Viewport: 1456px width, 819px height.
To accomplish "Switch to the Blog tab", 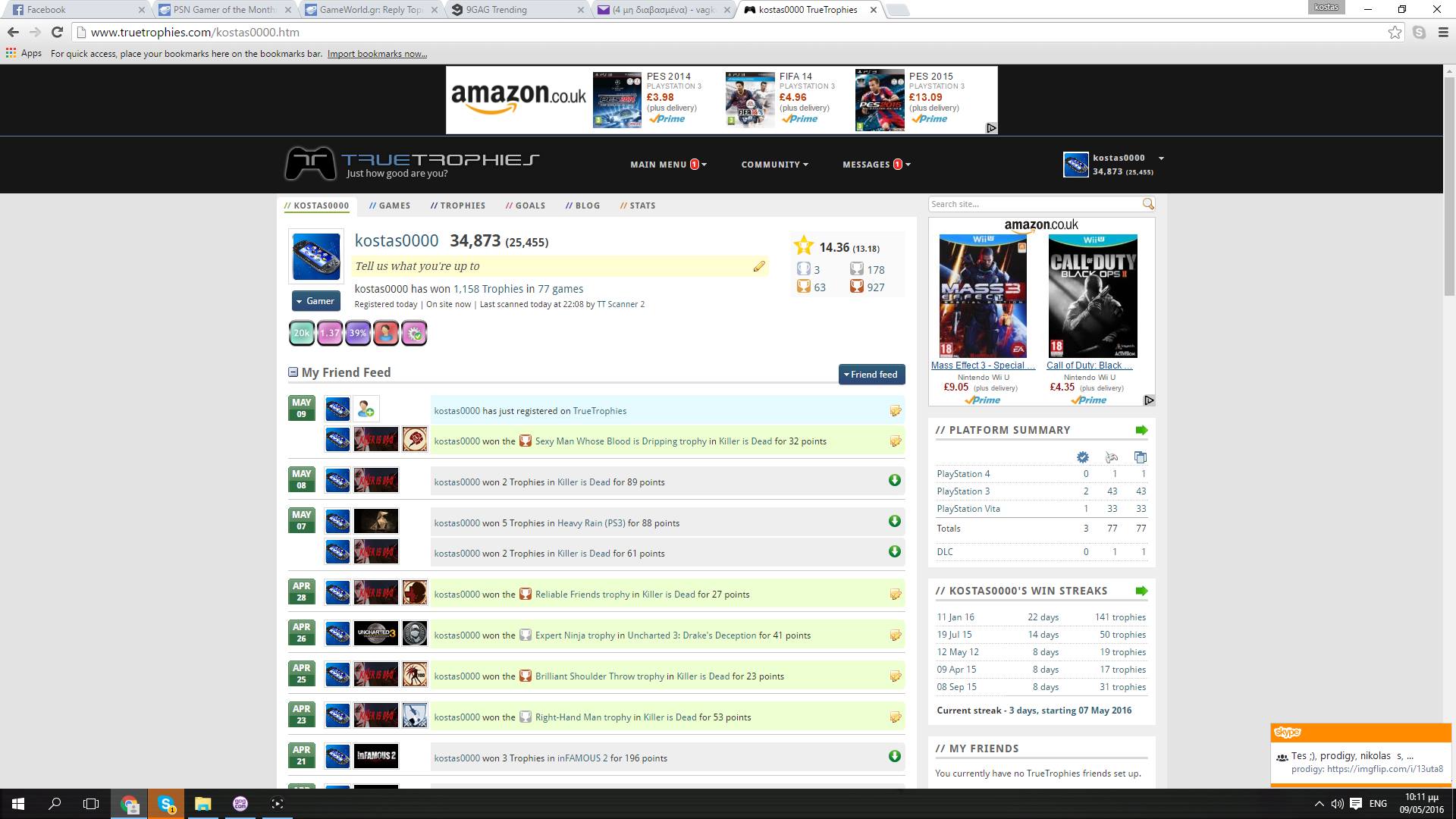I will coord(582,206).
